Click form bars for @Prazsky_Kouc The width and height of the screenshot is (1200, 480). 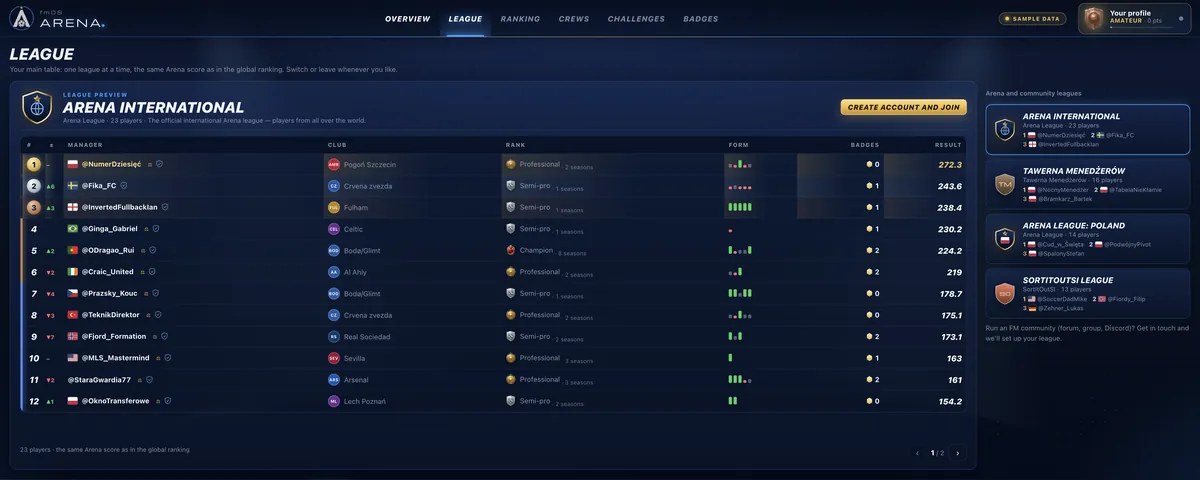click(x=740, y=293)
